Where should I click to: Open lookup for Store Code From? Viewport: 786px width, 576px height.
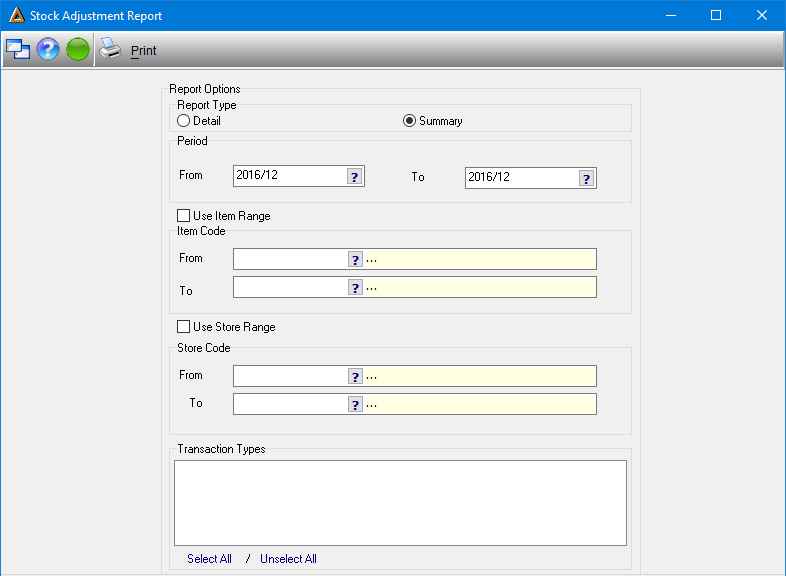(355, 376)
